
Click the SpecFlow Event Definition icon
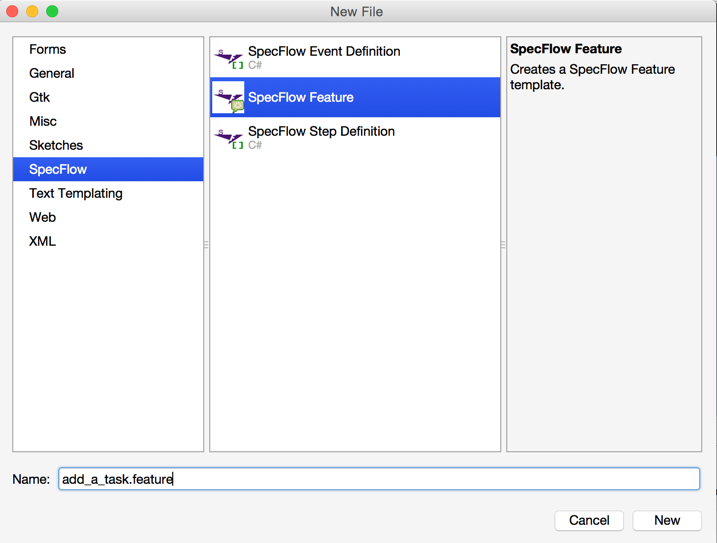coord(229,58)
